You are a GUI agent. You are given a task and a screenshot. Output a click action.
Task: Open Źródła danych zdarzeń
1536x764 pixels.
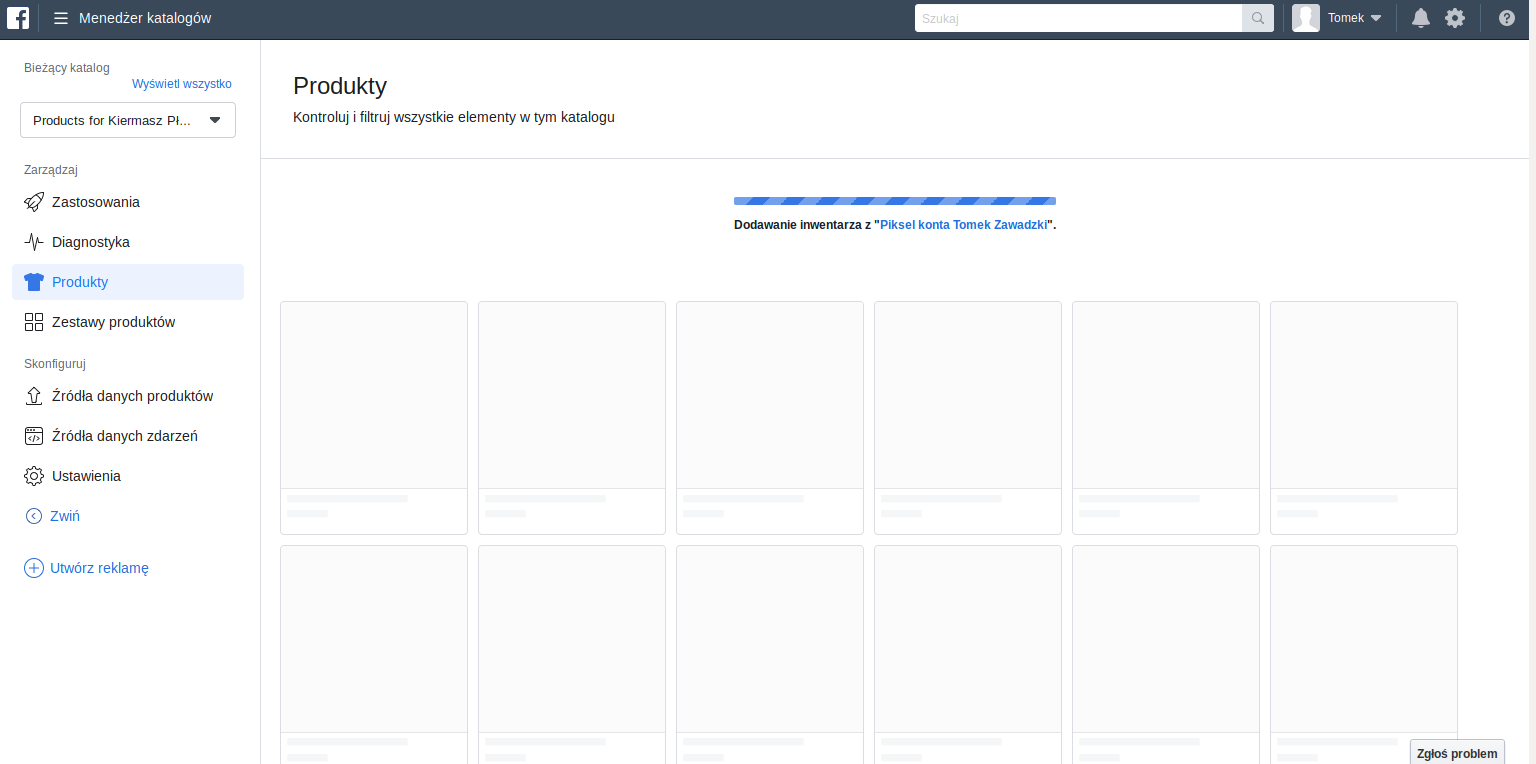[128, 436]
